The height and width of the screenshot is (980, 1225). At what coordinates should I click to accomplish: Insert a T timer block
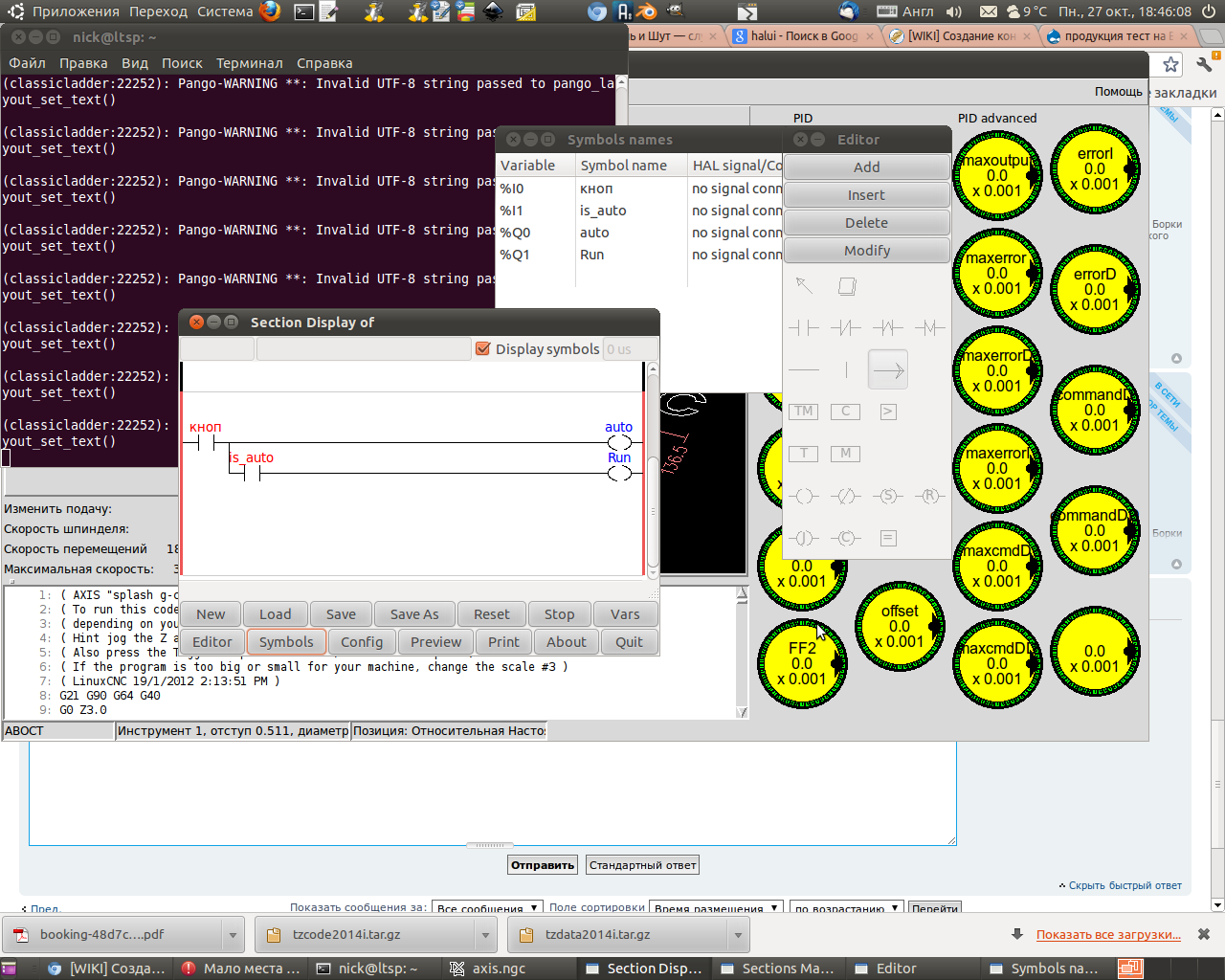coord(804,454)
